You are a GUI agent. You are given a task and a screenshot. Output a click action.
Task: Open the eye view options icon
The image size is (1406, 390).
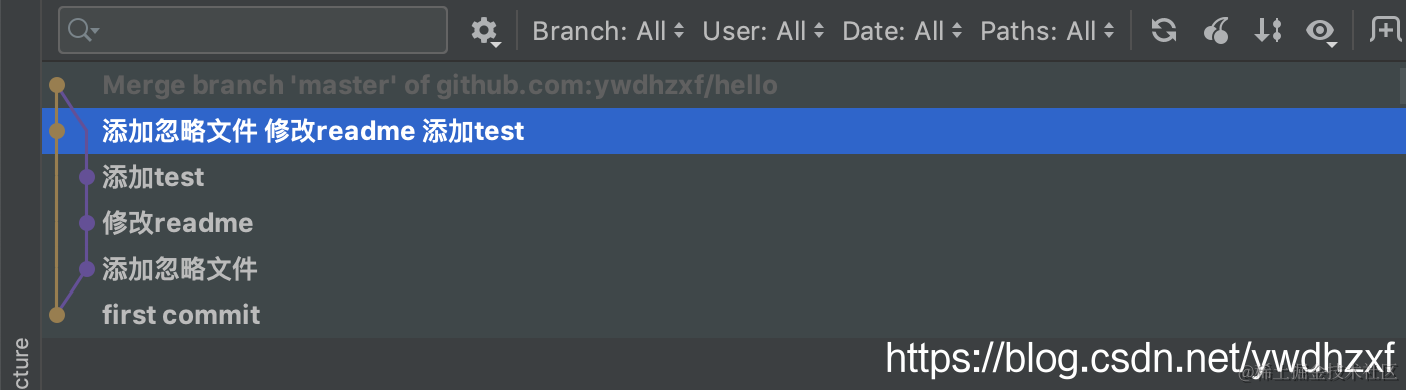(x=1322, y=32)
